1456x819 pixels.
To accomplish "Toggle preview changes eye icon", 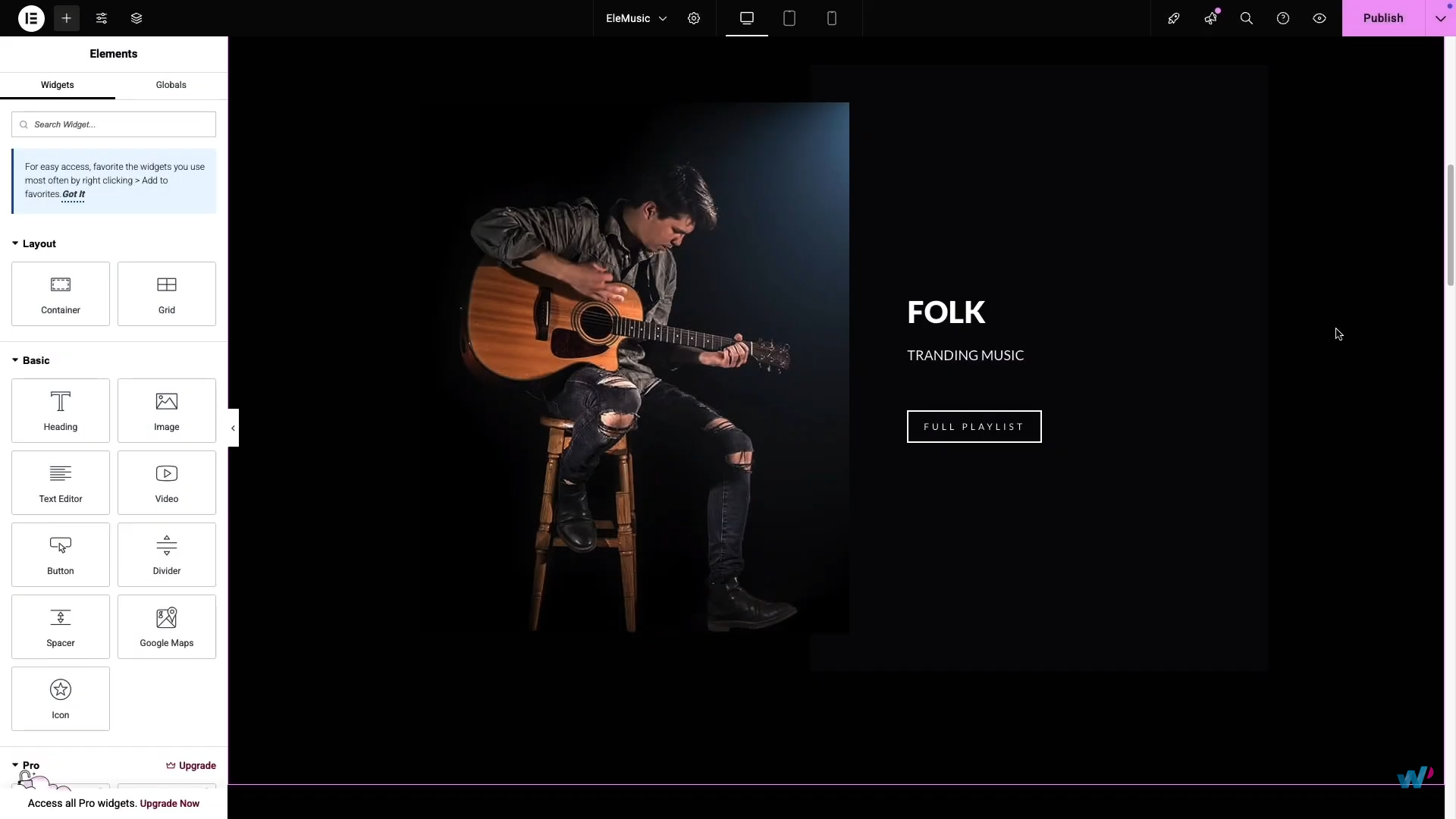I will pos(1319,18).
